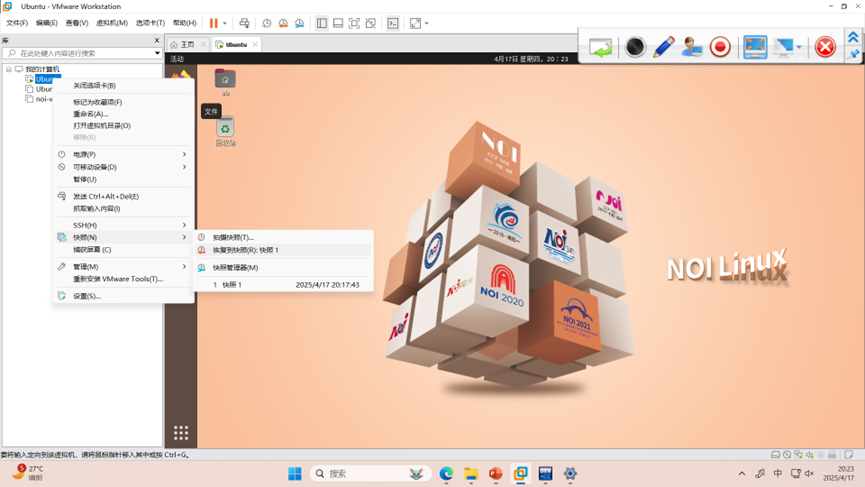Toggle the full screen monitor icon on floating toolbar
Viewport: 865px width, 487px height.
pyautogui.click(x=755, y=47)
